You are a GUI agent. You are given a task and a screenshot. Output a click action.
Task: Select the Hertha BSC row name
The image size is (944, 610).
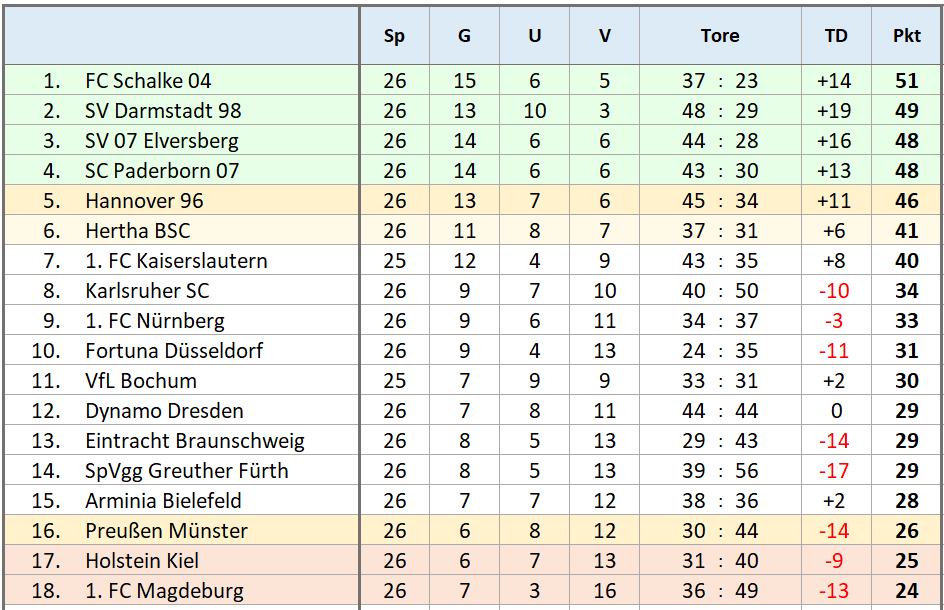pyautogui.click(x=138, y=231)
